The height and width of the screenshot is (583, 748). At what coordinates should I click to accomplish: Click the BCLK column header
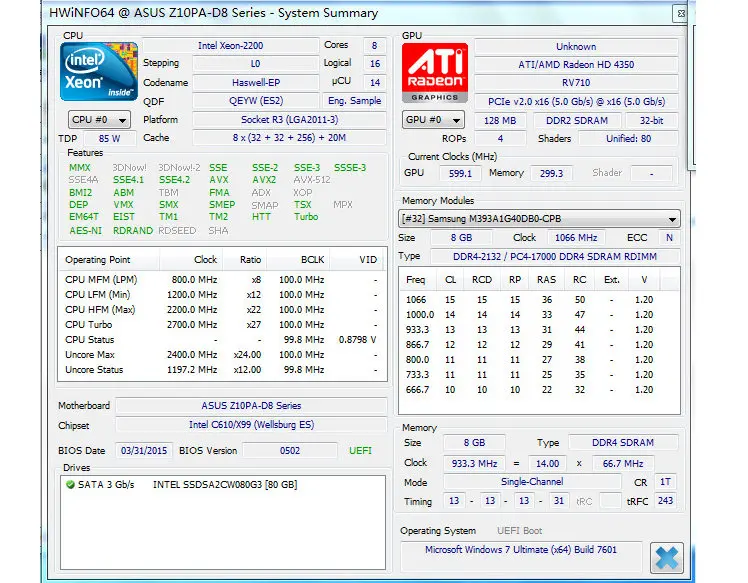pyautogui.click(x=298, y=260)
